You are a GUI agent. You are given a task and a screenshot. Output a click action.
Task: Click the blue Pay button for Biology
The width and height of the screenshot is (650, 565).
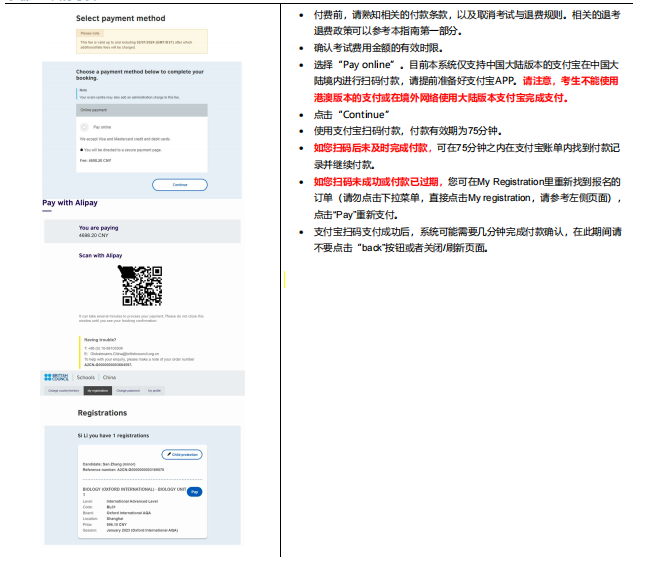click(194, 492)
